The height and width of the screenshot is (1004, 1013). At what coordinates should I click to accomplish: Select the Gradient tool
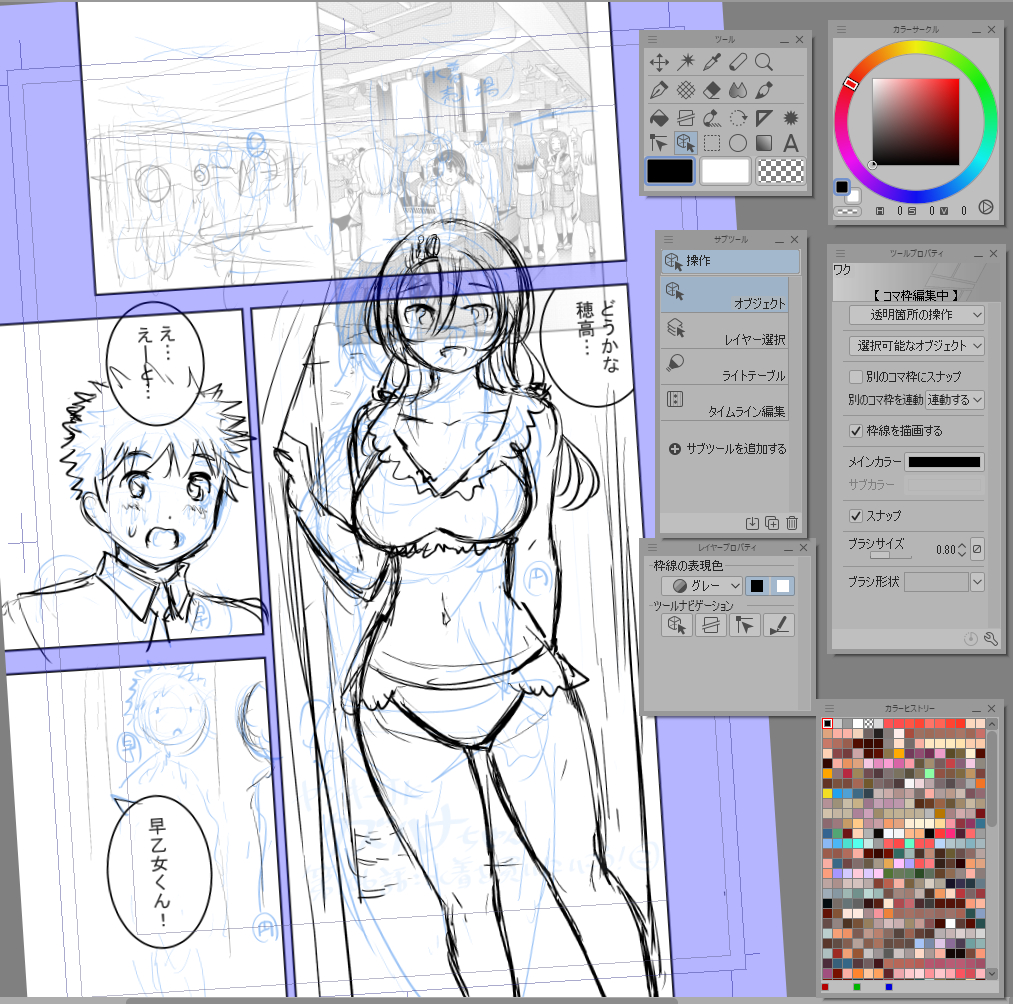coord(764,143)
